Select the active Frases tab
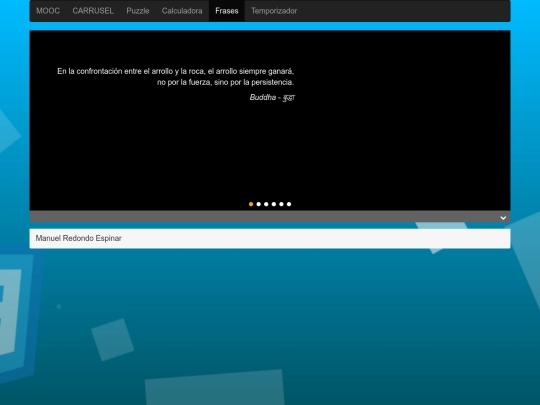Viewport: 540px width, 405px height. click(227, 11)
